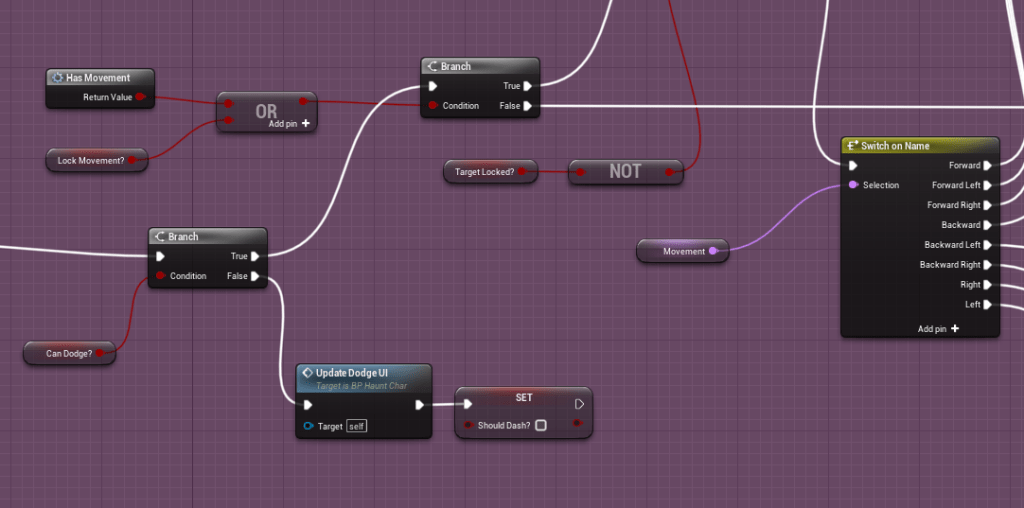Toggle the Should Dash? checkbox
This screenshot has height=508, width=1024.
pyautogui.click(x=540, y=425)
